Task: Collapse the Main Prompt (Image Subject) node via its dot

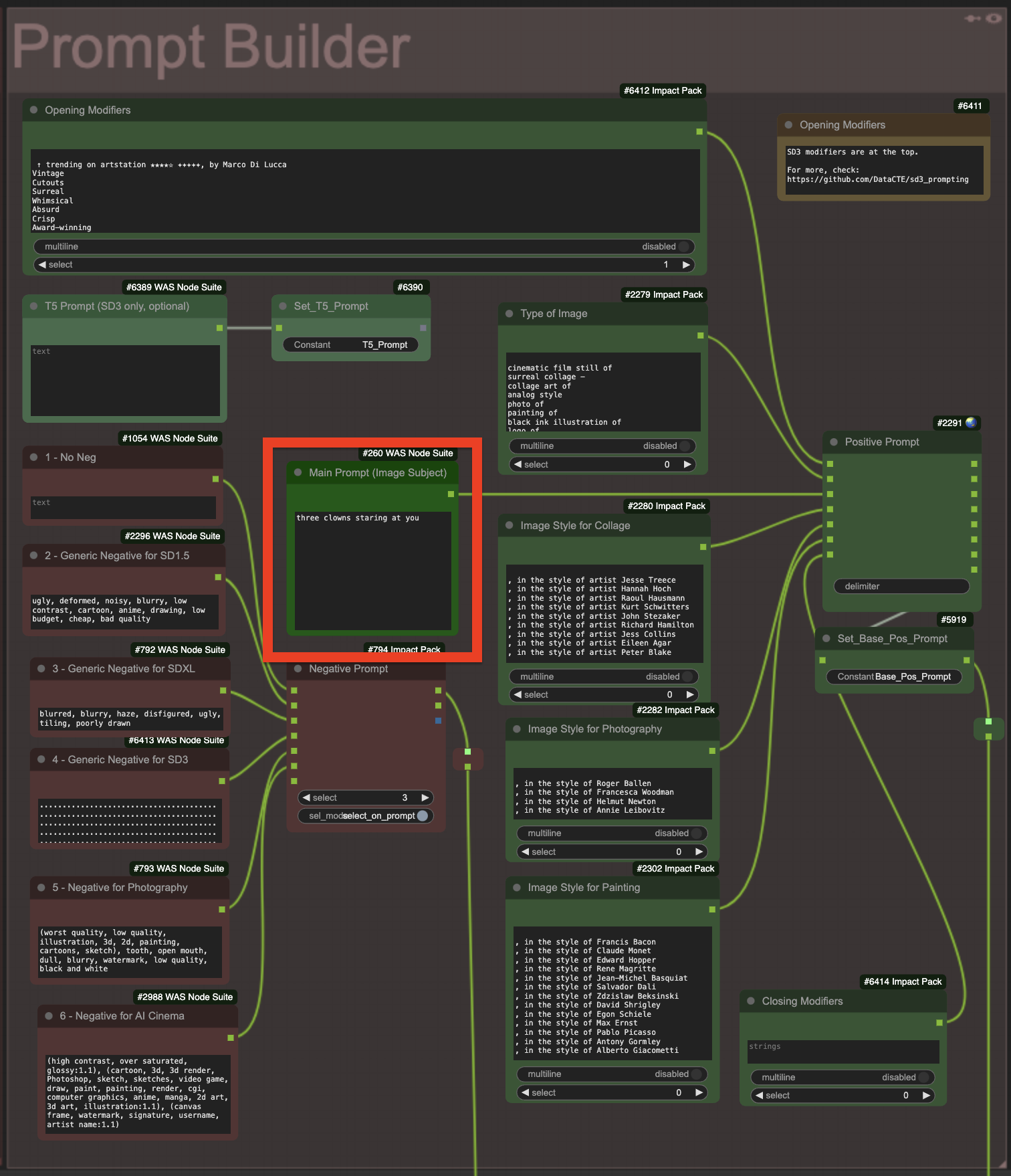Action: tap(298, 472)
